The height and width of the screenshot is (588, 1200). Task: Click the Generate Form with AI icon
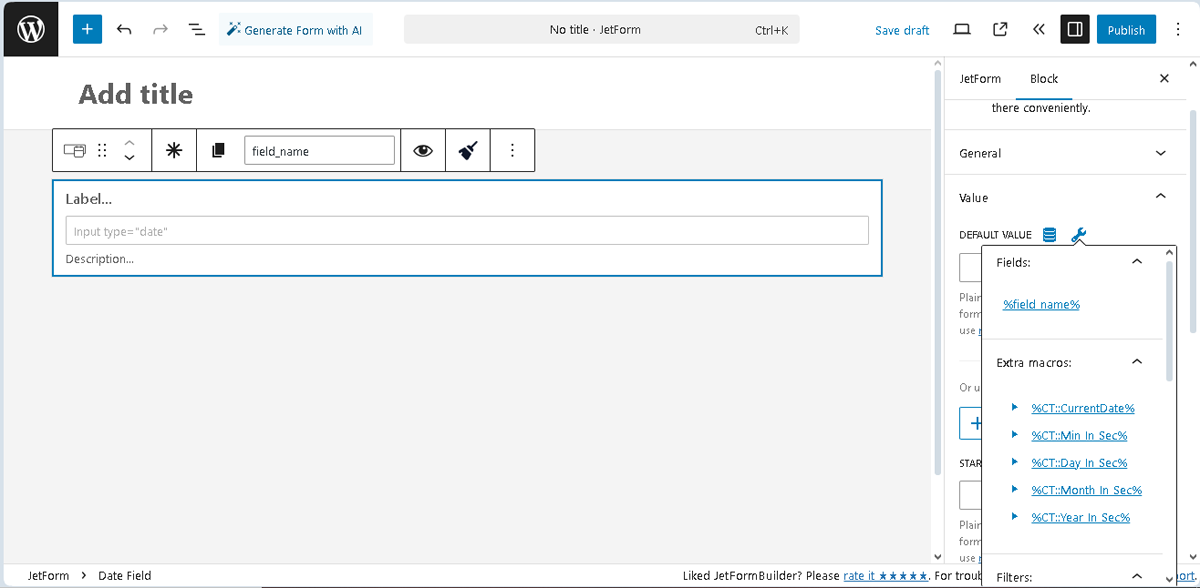pos(233,29)
